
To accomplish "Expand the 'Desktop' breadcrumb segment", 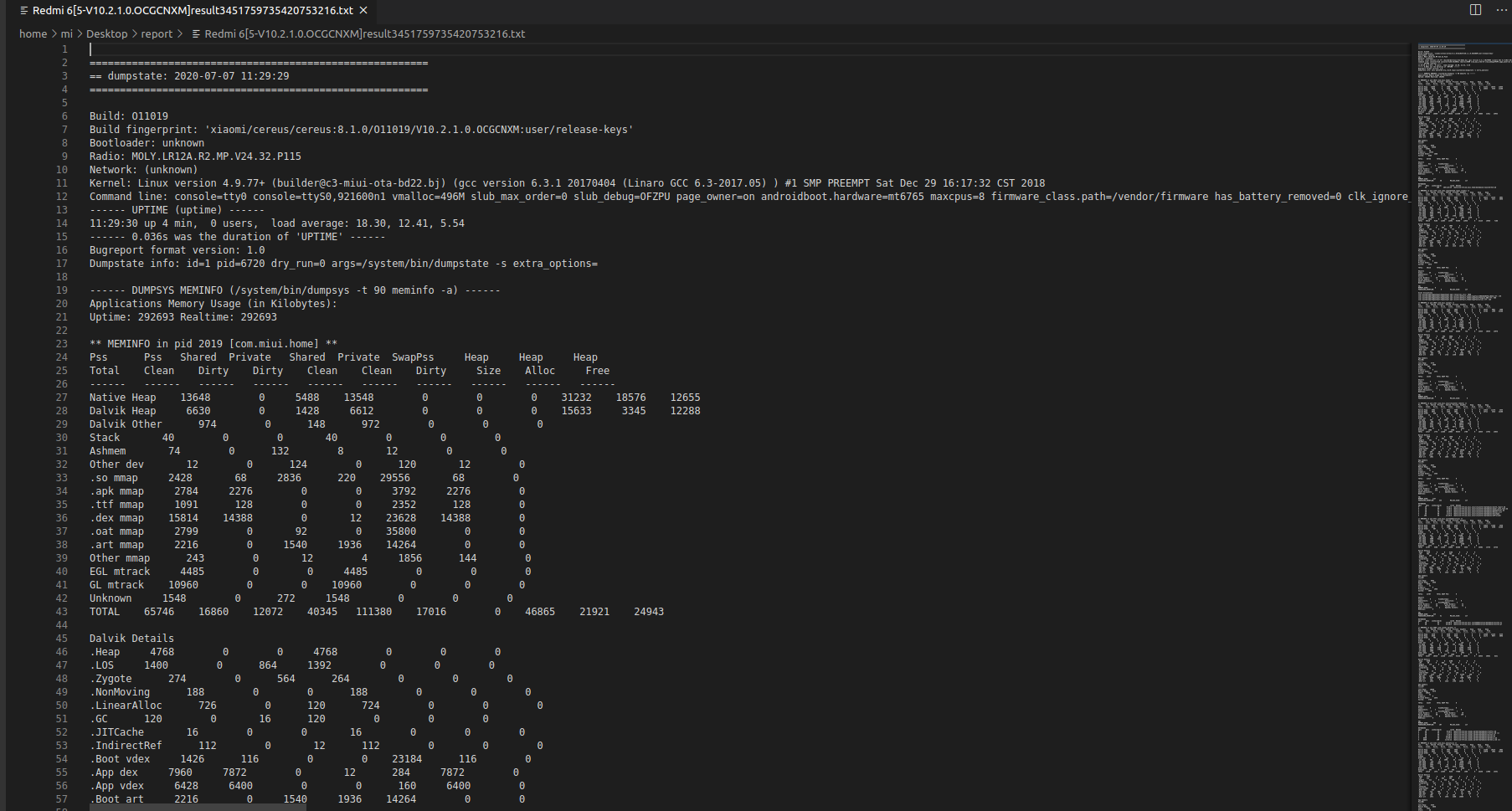I will click(106, 34).
